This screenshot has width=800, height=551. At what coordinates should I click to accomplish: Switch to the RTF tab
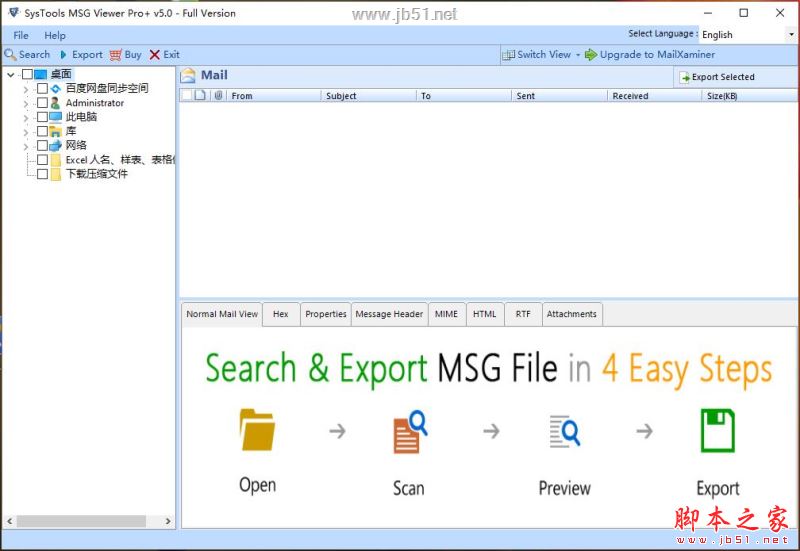[x=523, y=314]
